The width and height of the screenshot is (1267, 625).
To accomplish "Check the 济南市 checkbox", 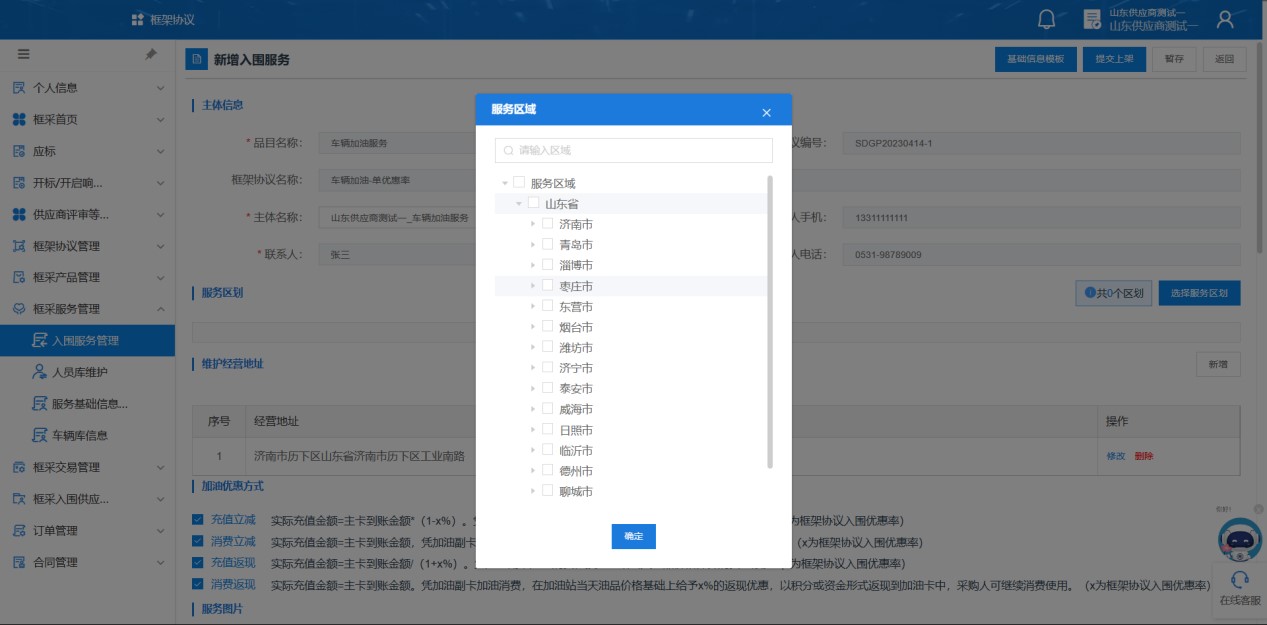I will coord(547,223).
